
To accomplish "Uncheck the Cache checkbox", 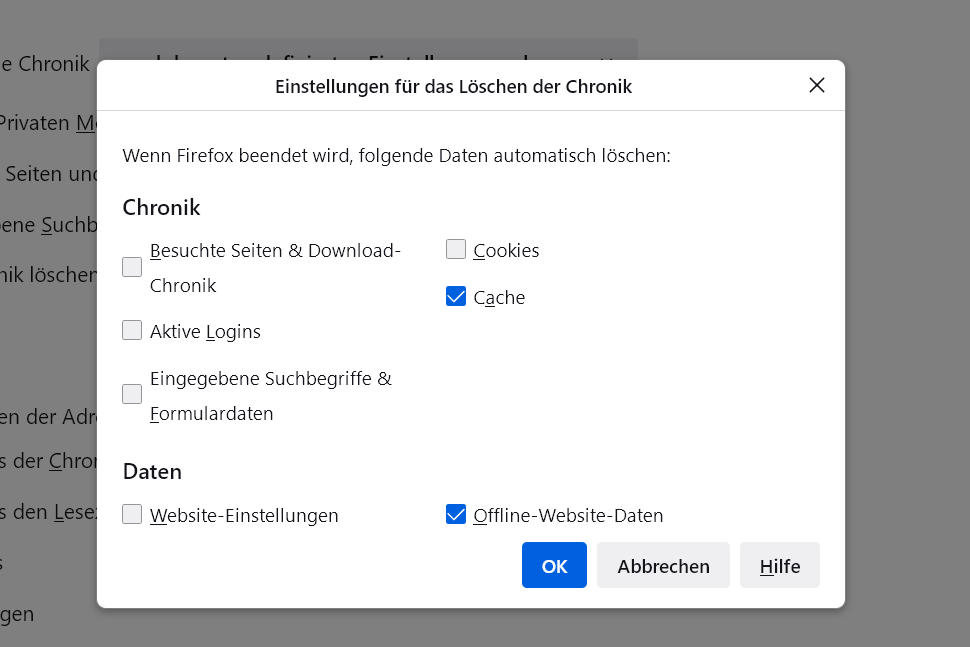I will (x=456, y=297).
